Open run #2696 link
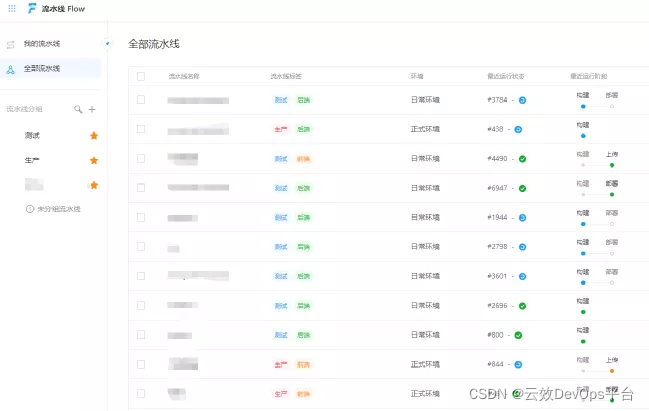Screen dimensions: 649x411 [x=497, y=305]
